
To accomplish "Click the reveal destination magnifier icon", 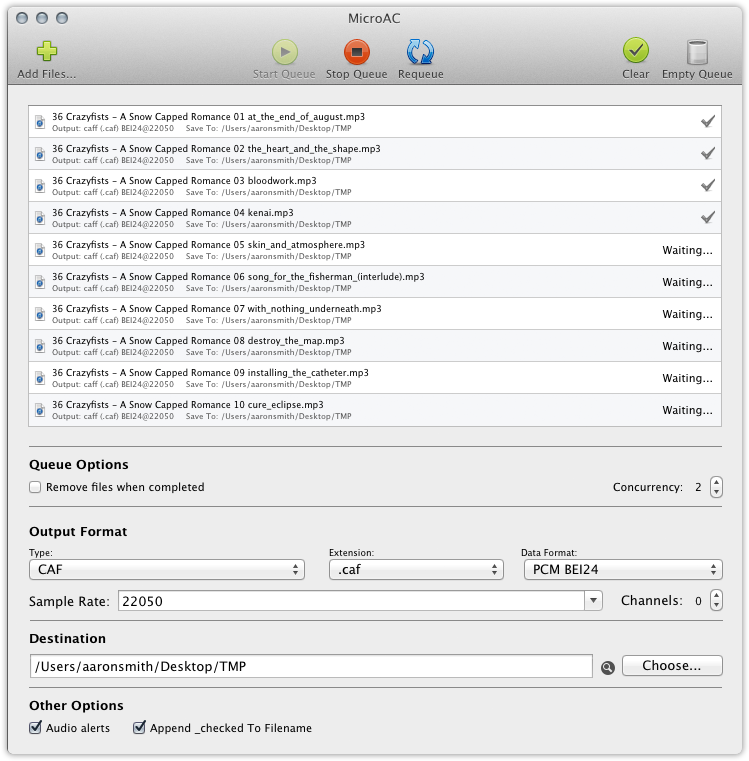I will (x=607, y=667).
